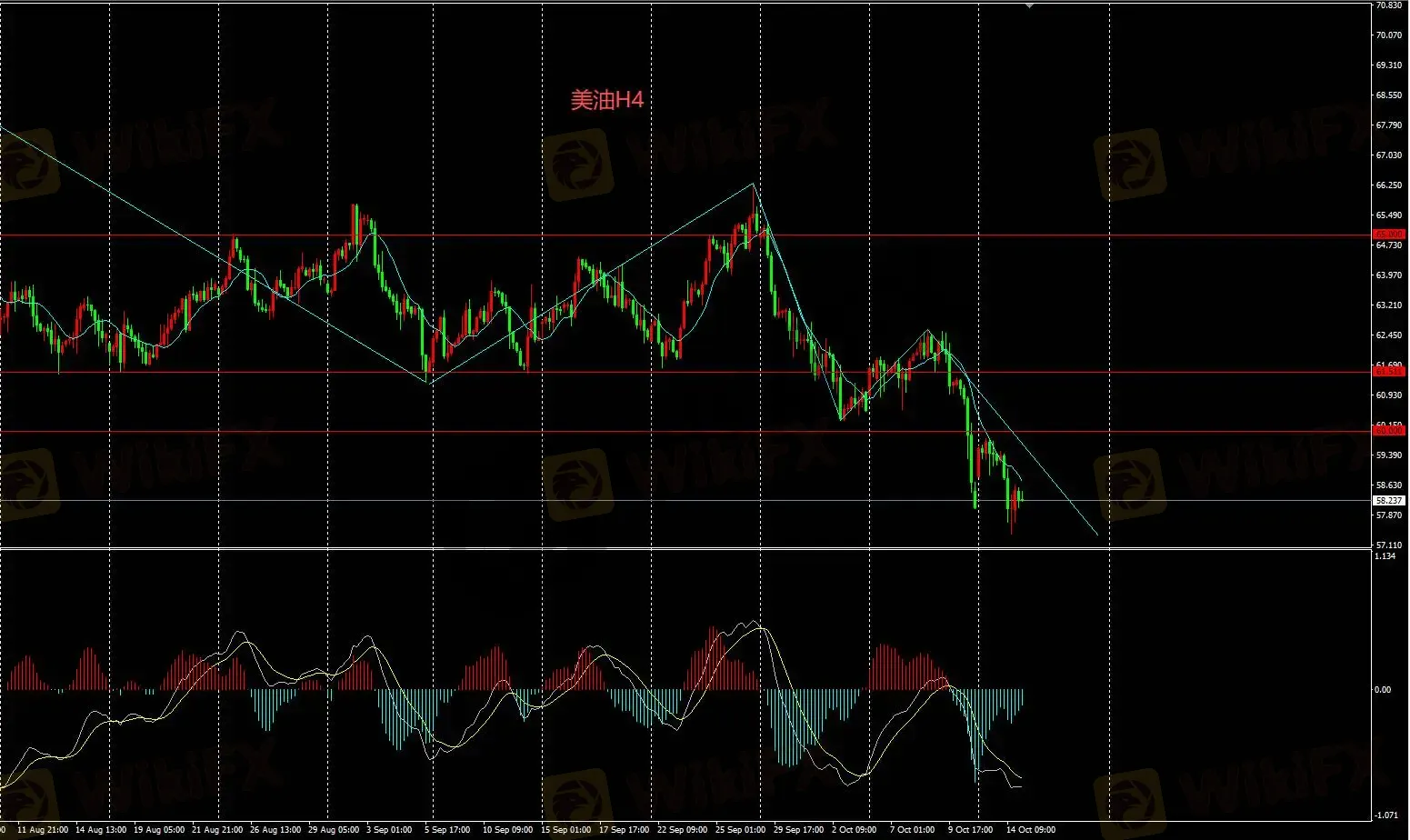Image resolution: width=1410 pixels, height=840 pixels.
Task: Click the 14 Aug 13:00 time label
Action: (101, 830)
